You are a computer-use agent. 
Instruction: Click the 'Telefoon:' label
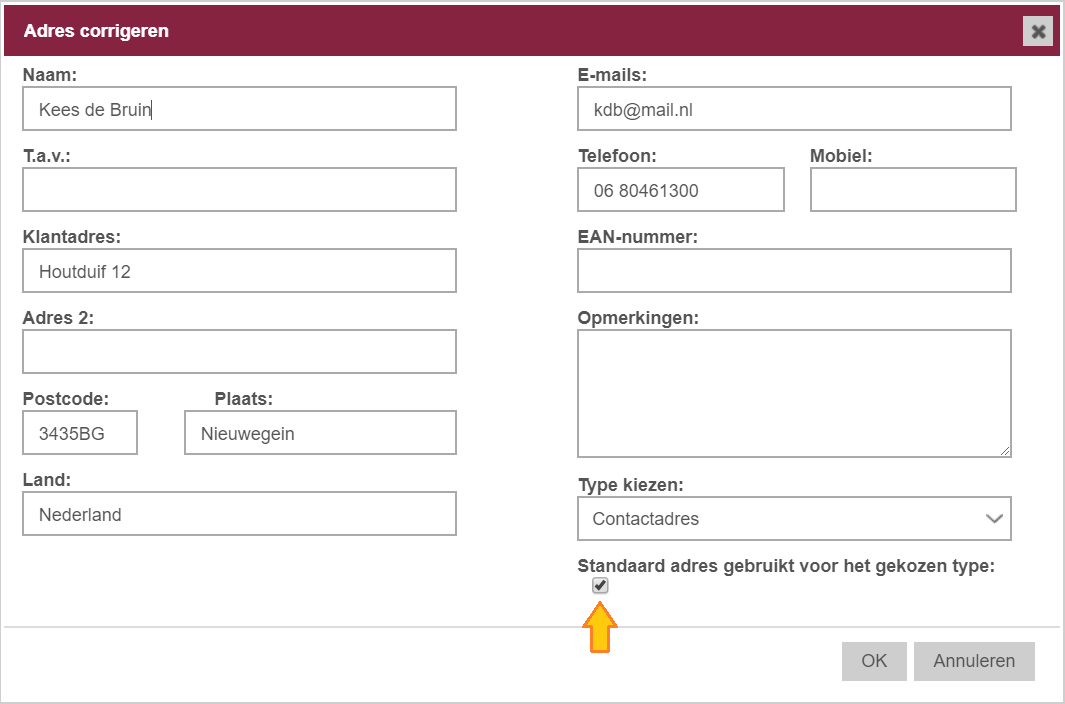617,156
